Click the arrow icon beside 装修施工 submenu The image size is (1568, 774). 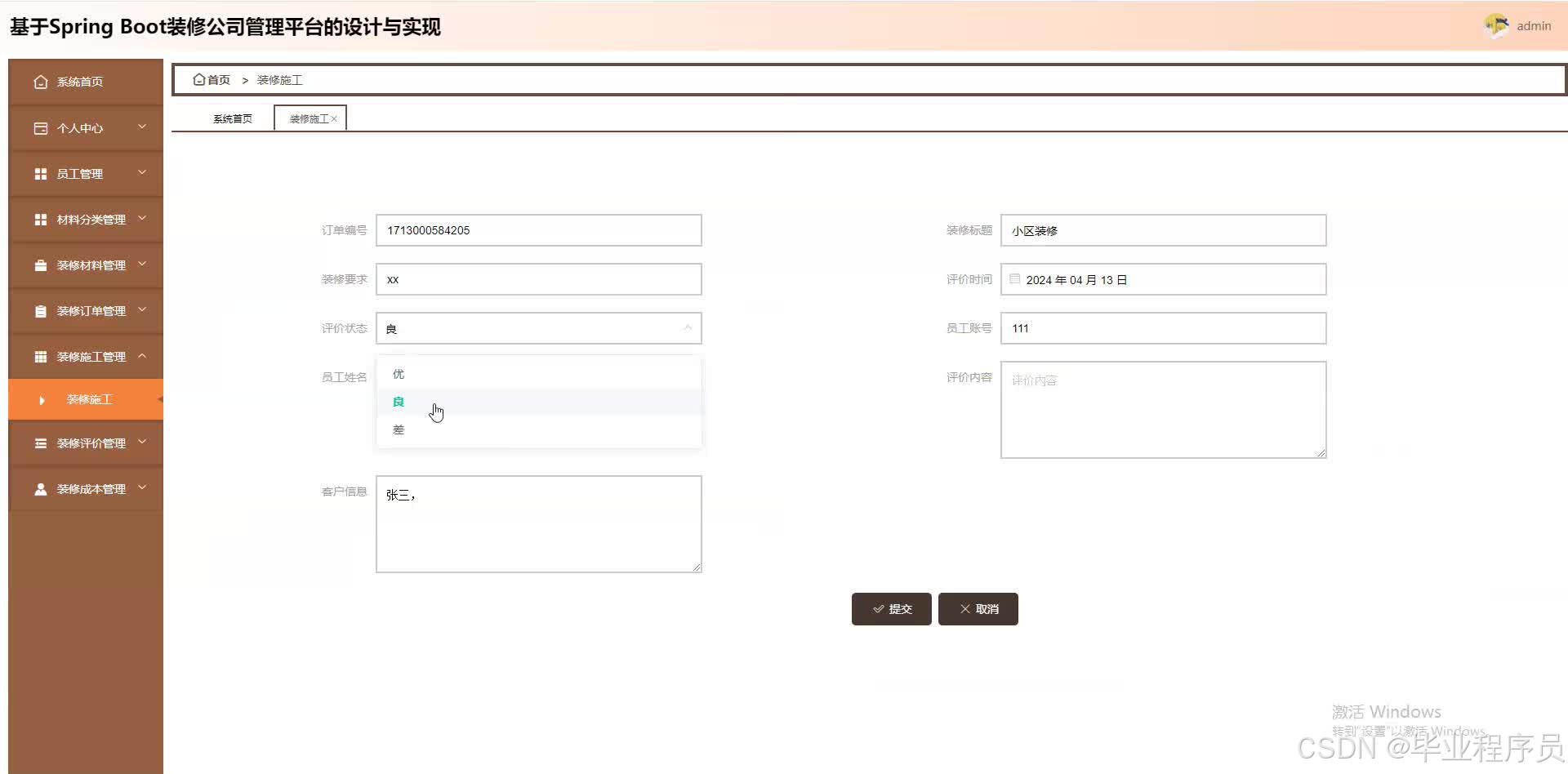click(x=42, y=400)
